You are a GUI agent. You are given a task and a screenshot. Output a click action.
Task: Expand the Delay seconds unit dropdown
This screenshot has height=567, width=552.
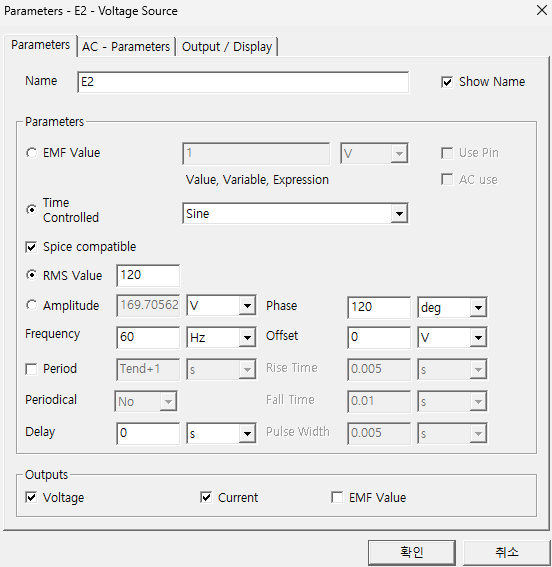247,433
